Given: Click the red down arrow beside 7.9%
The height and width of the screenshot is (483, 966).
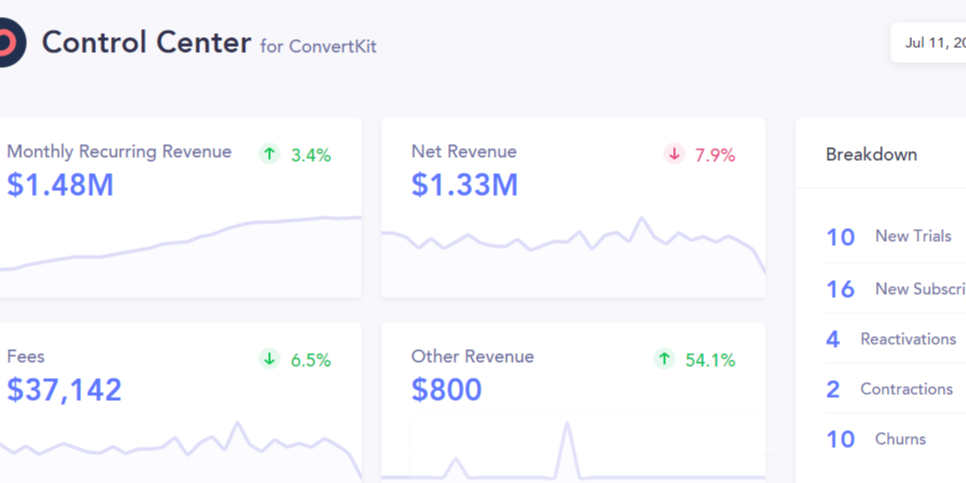Looking at the screenshot, I should pos(674,154).
